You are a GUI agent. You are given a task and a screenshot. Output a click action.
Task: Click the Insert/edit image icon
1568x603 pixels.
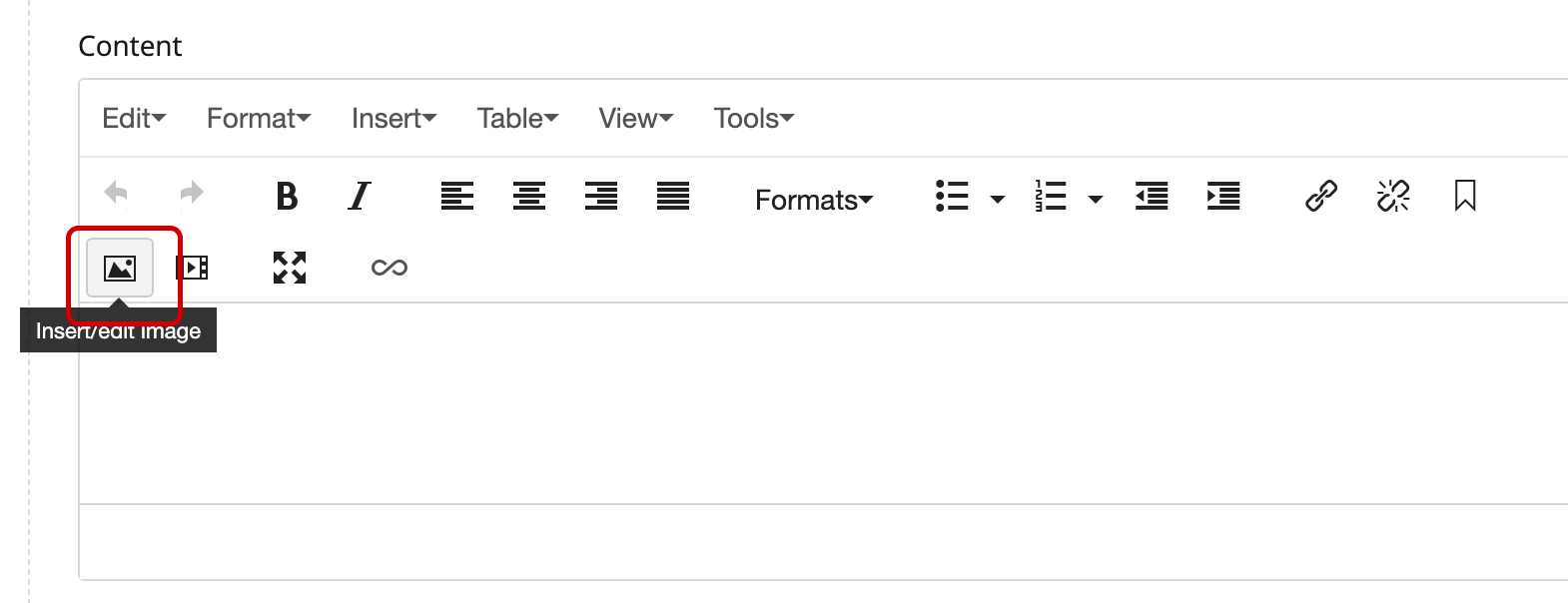[119, 267]
